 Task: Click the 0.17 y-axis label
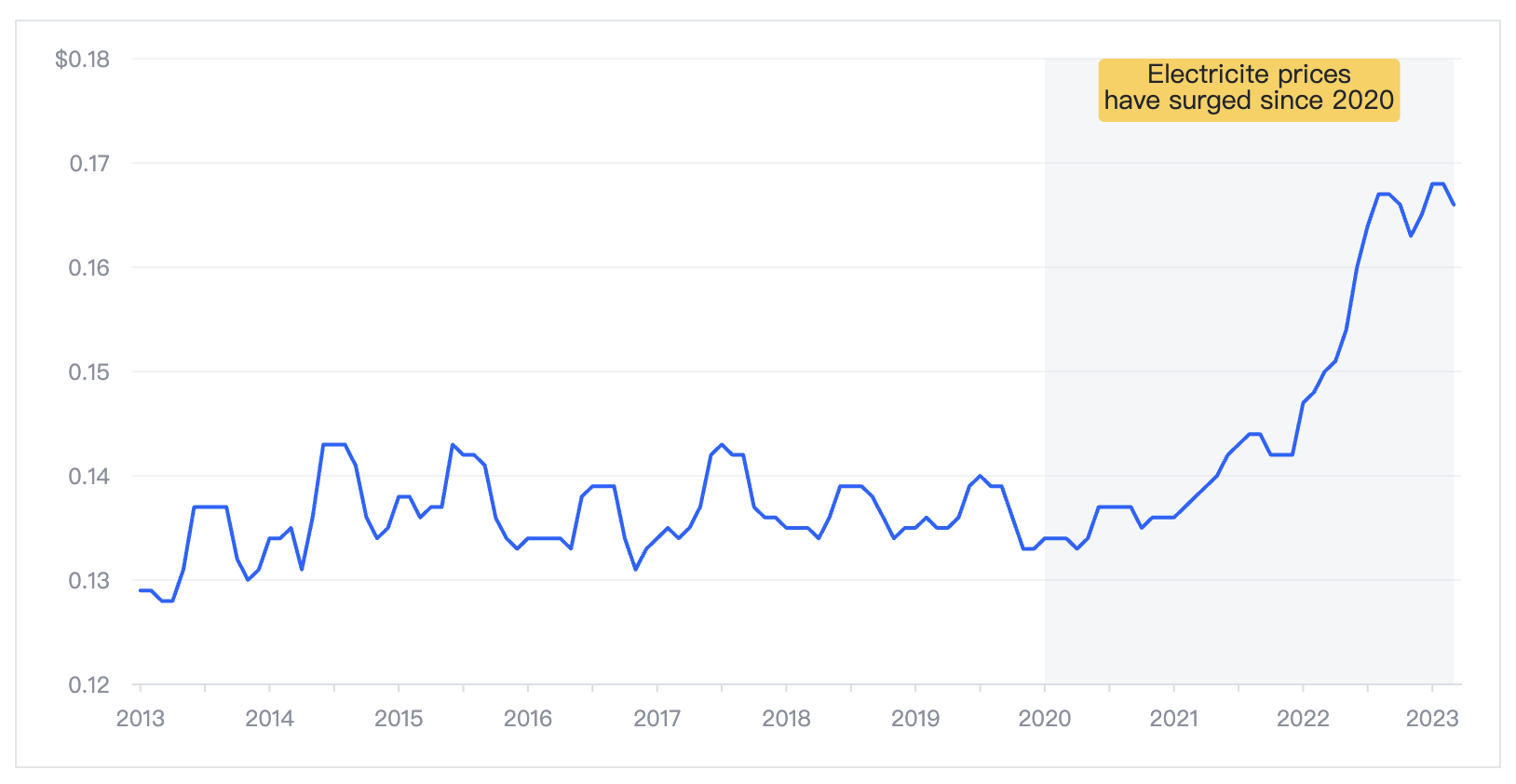(x=89, y=164)
